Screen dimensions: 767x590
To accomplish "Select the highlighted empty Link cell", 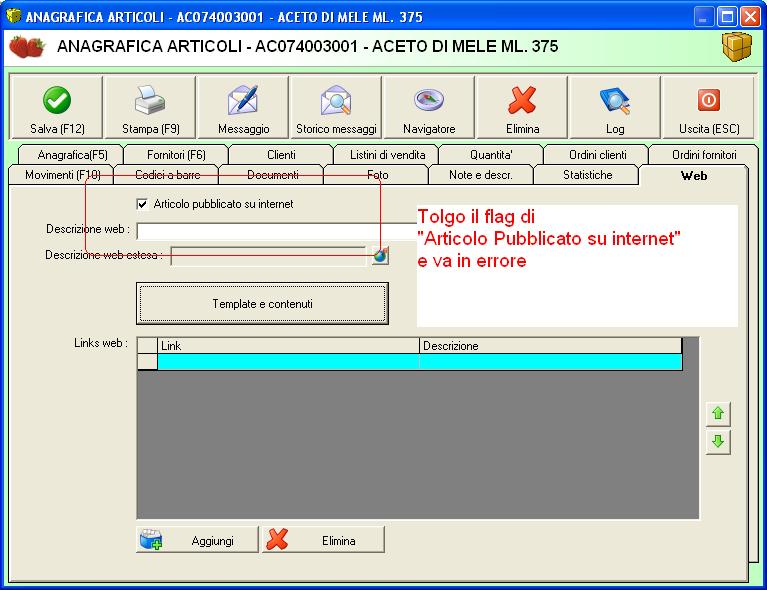I will click(x=288, y=362).
